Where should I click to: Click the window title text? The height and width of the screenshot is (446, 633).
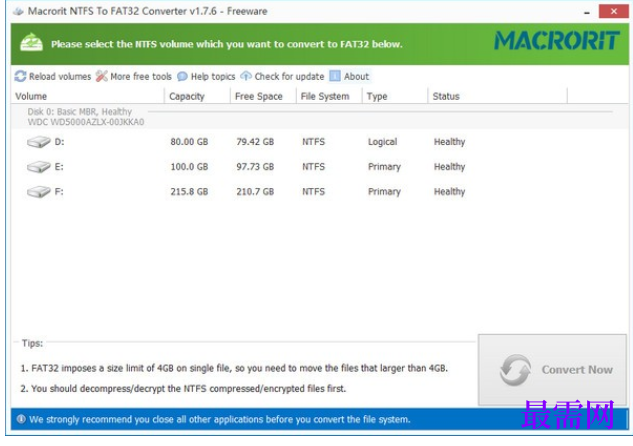pos(147,11)
